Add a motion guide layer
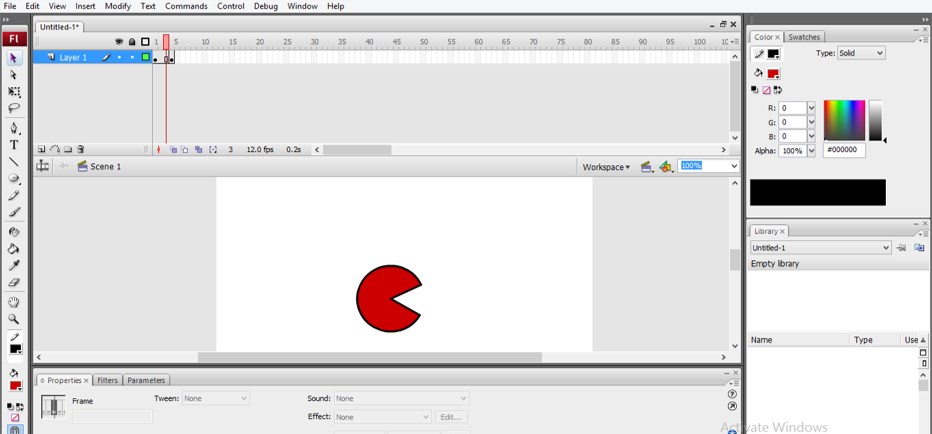 55,150
